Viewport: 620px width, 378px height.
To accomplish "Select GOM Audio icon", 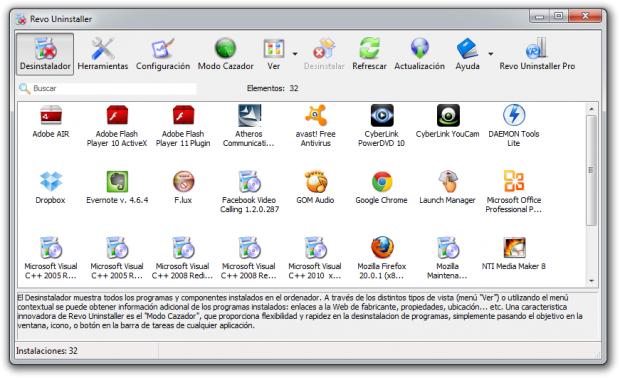I will 315,188.
